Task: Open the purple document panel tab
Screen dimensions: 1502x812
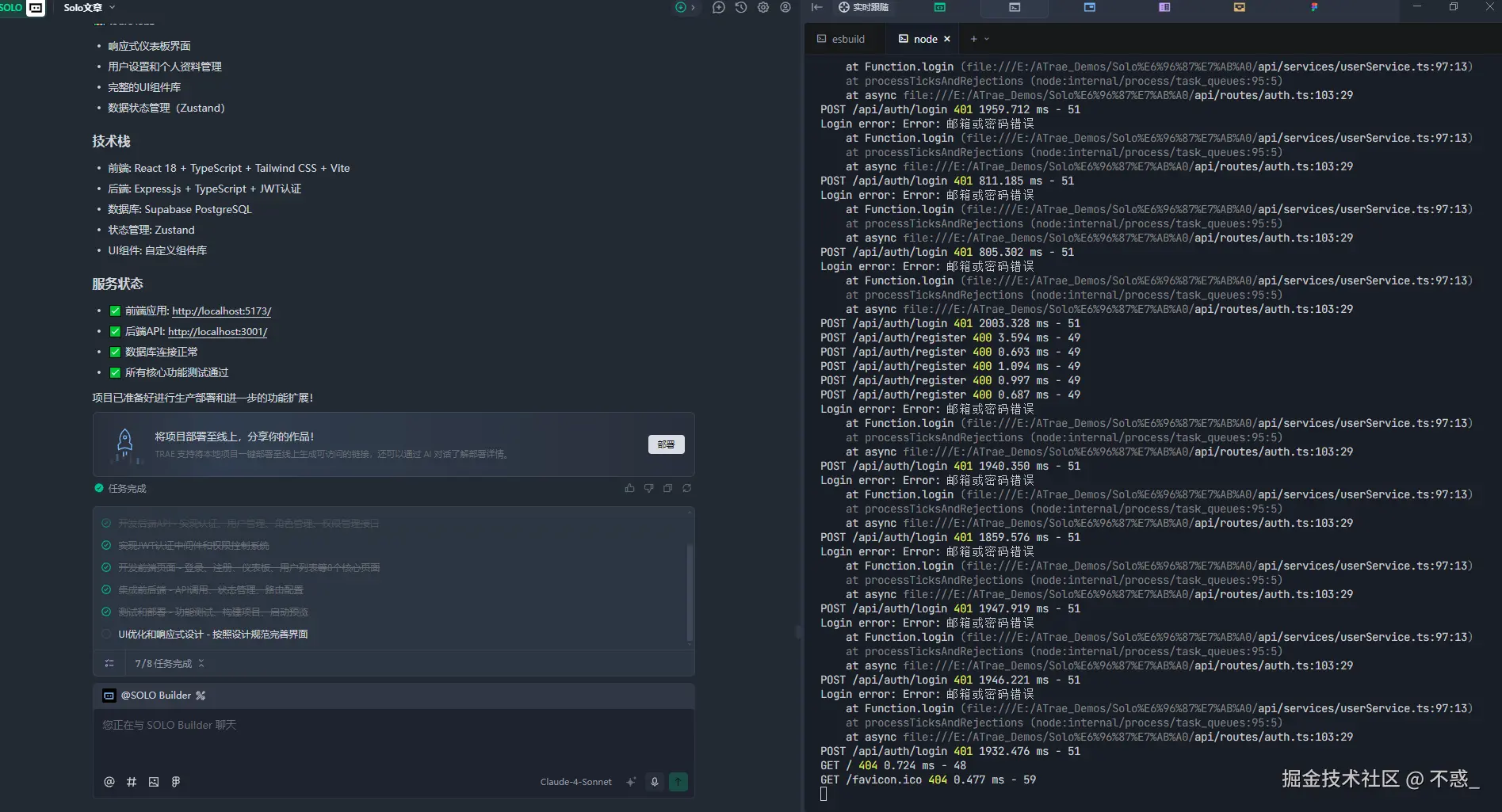Action: tap(1164, 7)
